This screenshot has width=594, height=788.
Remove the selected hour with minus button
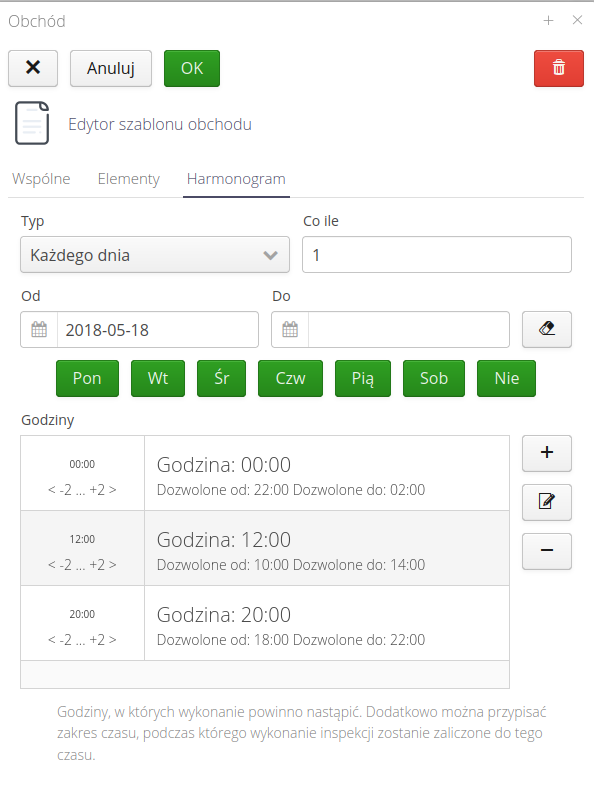pos(547,551)
